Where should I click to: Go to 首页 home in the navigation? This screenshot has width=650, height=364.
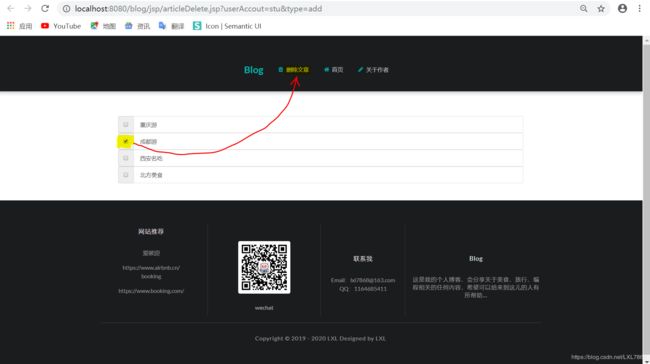[x=334, y=70]
